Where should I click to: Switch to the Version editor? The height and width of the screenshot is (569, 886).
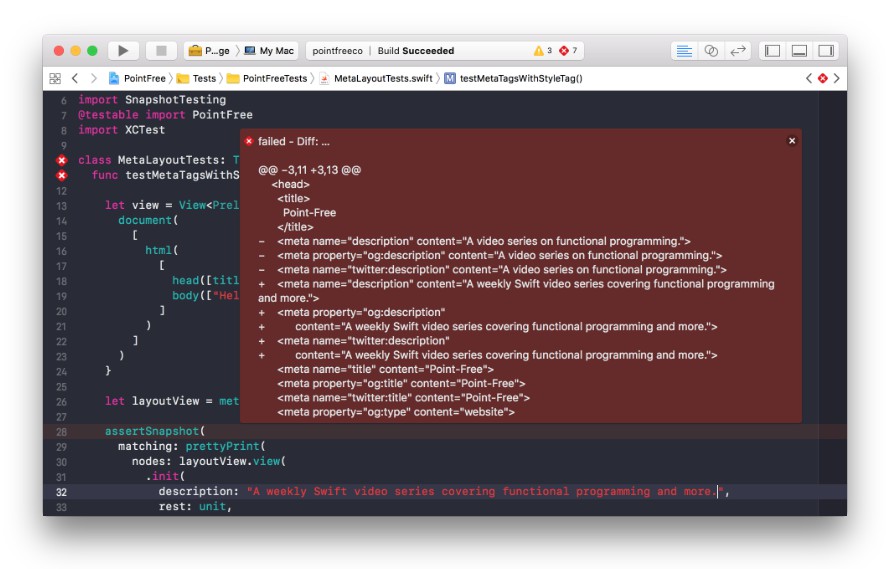pyautogui.click(x=738, y=50)
